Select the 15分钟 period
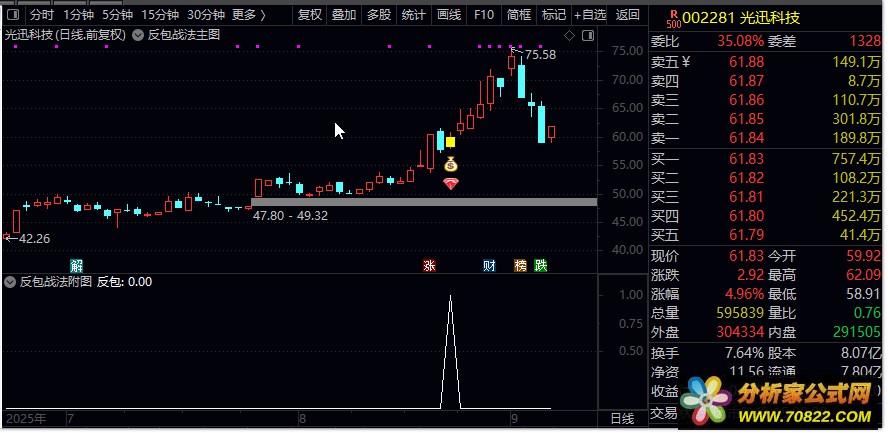Viewport: 888px width, 433px height. click(160, 15)
